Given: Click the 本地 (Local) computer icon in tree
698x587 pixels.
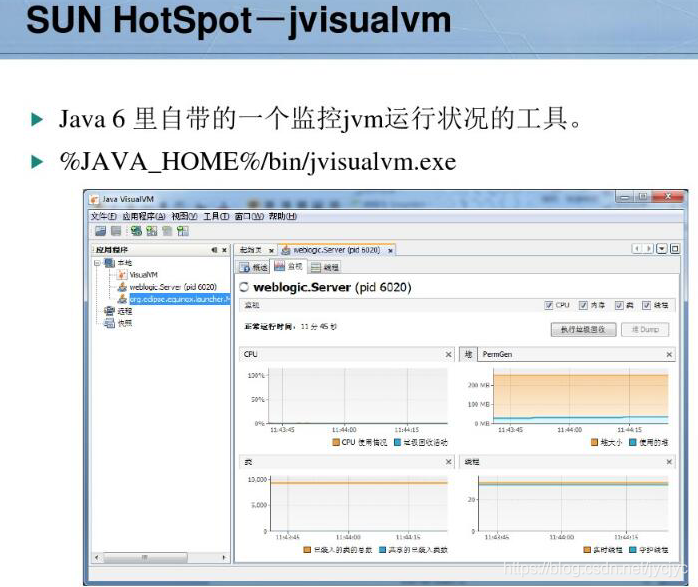Looking at the screenshot, I should (x=110, y=263).
